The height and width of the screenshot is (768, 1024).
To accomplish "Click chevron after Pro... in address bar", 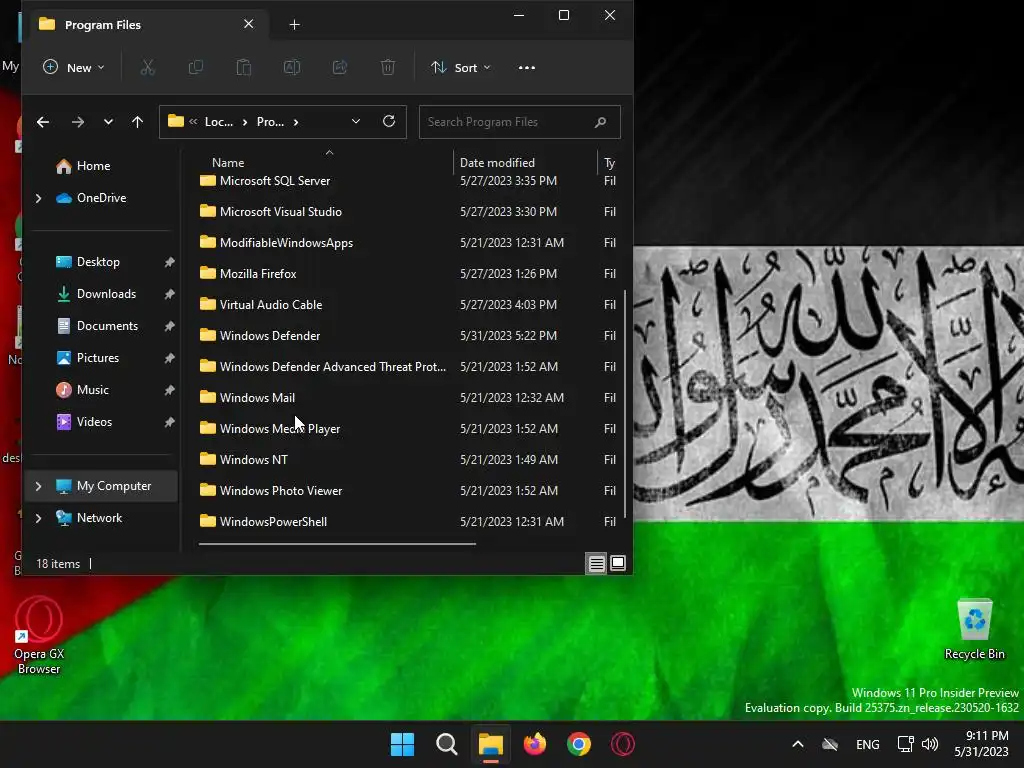I will (x=296, y=122).
